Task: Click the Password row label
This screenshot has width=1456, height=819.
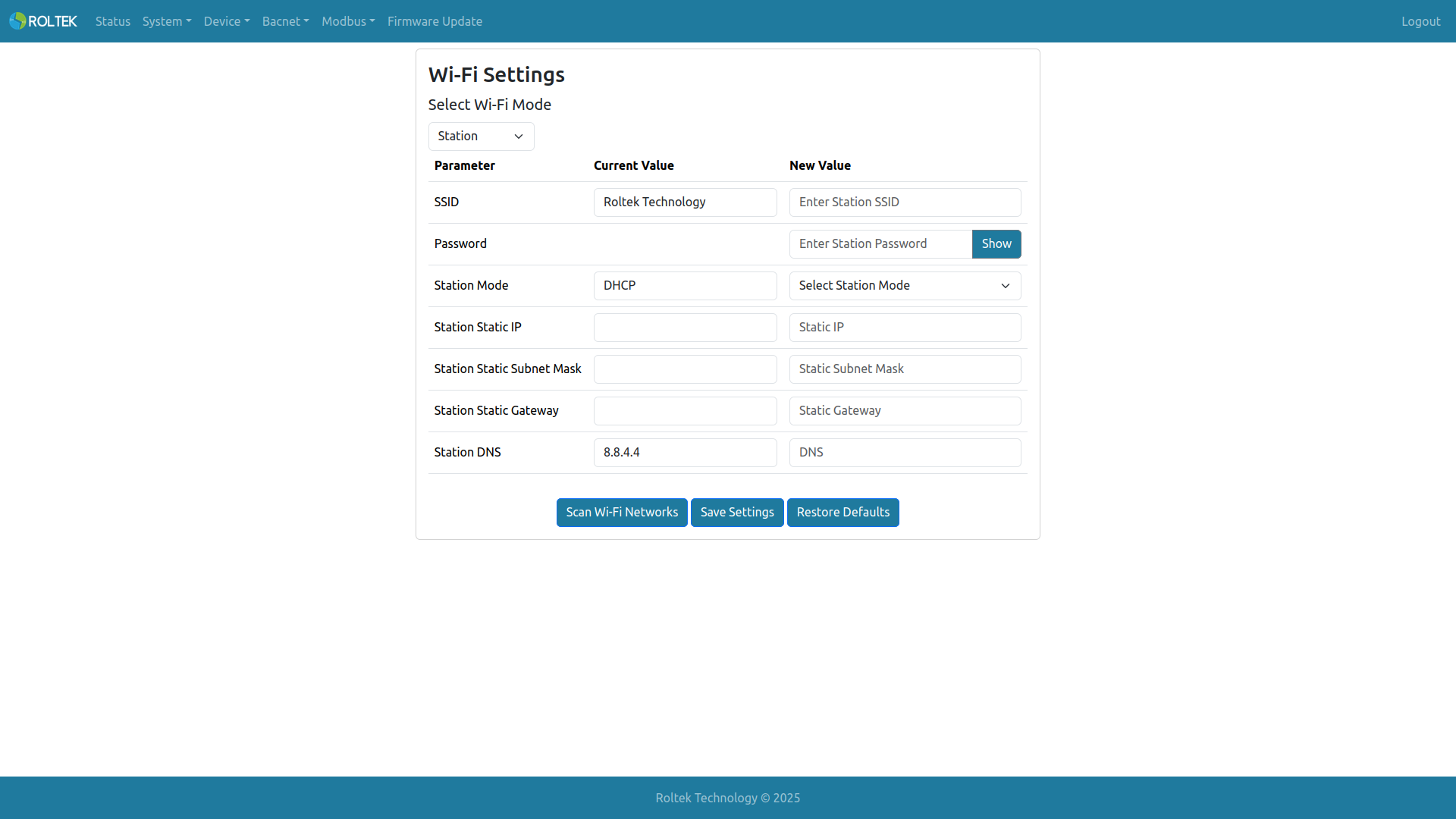Action: [x=460, y=244]
